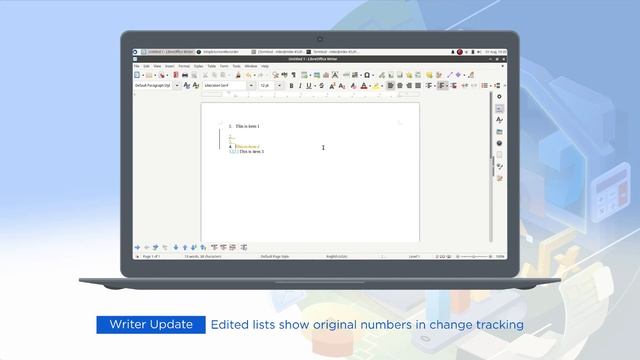
Task: Click Default Page Style in the status bar
Action: pos(275,256)
